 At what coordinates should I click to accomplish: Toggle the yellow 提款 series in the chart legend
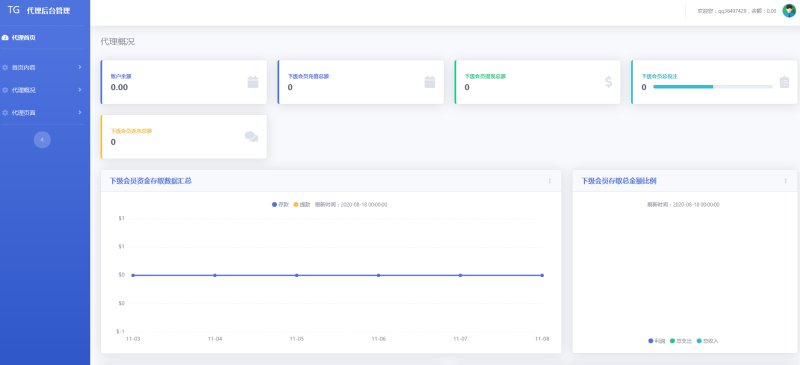pyautogui.click(x=302, y=205)
